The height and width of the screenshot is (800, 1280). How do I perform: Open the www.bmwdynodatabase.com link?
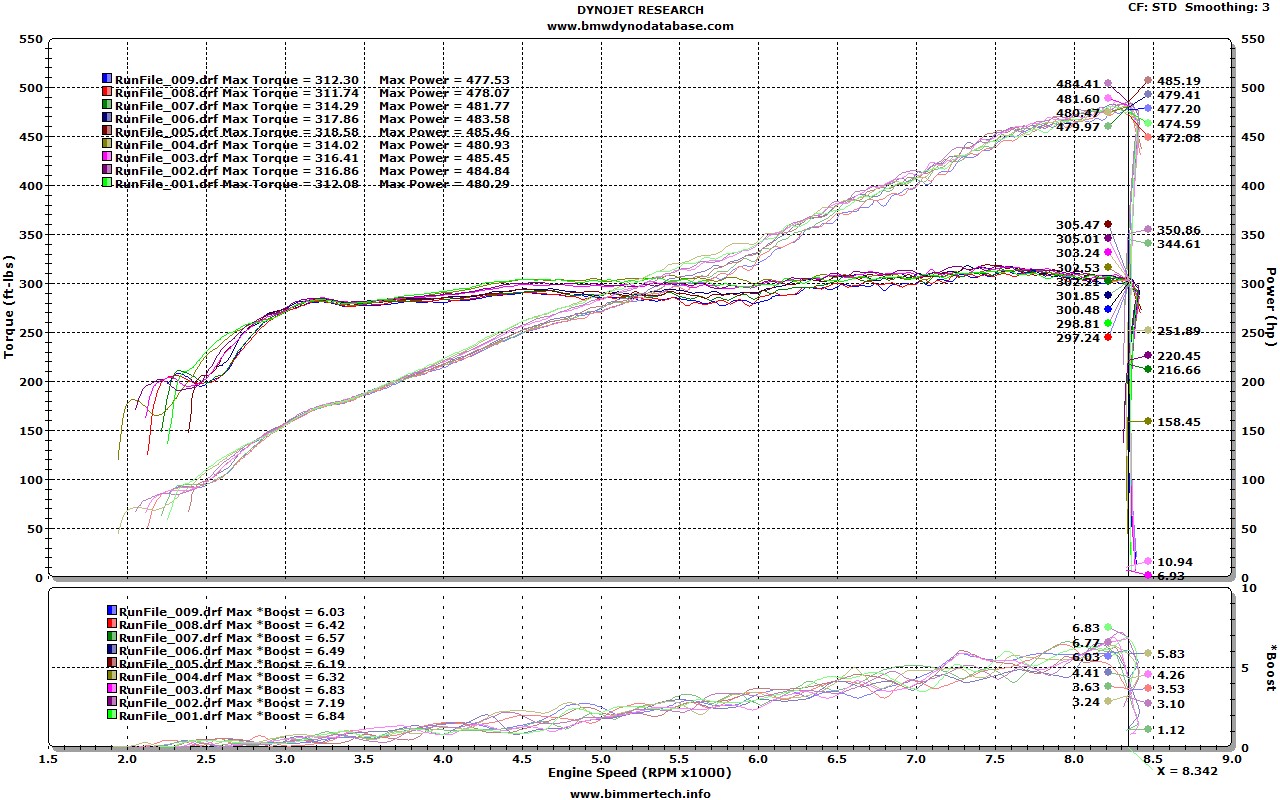[x=640, y=26]
